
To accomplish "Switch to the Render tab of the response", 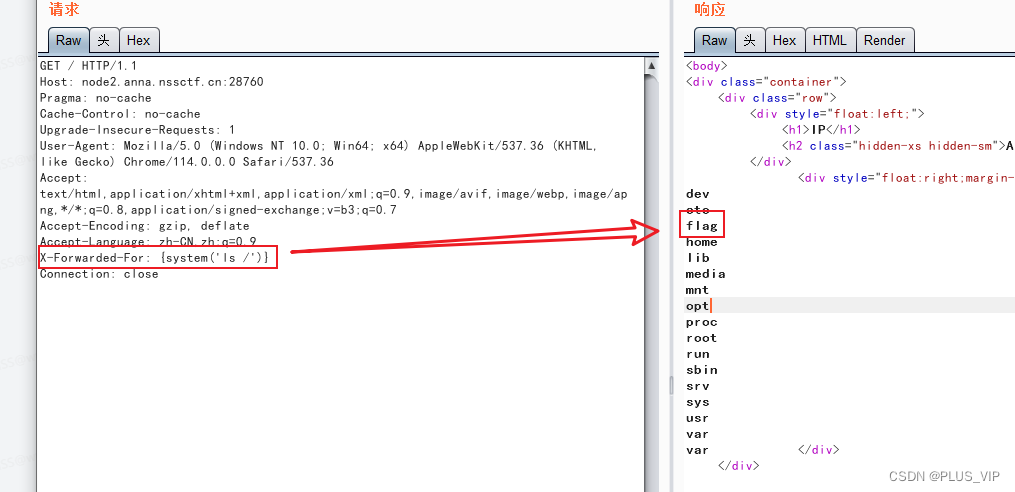I will 884,40.
